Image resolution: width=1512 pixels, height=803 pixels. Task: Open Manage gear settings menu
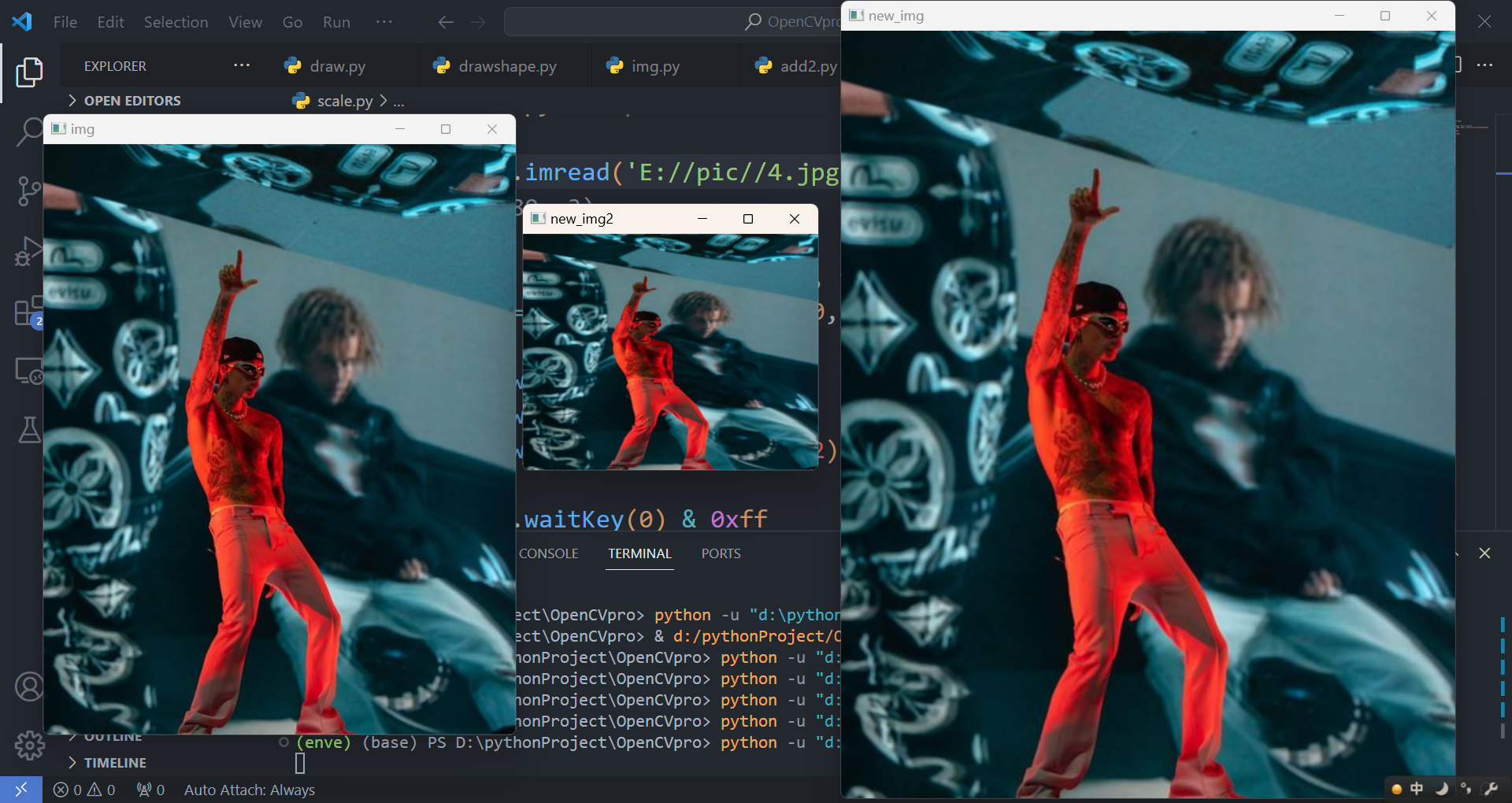point(29,745)
